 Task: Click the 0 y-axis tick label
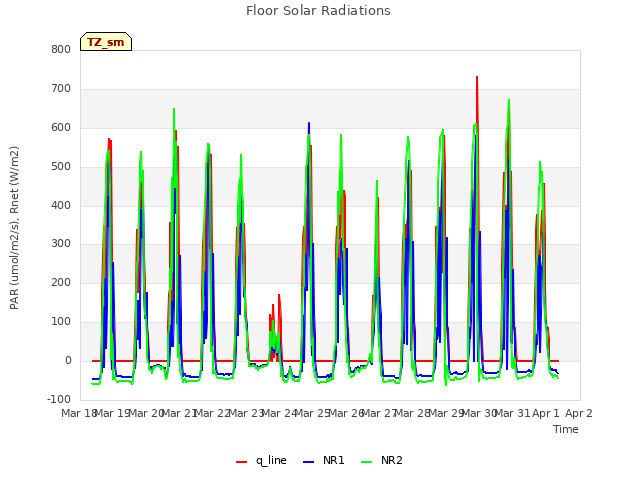[x=68, y=360]
